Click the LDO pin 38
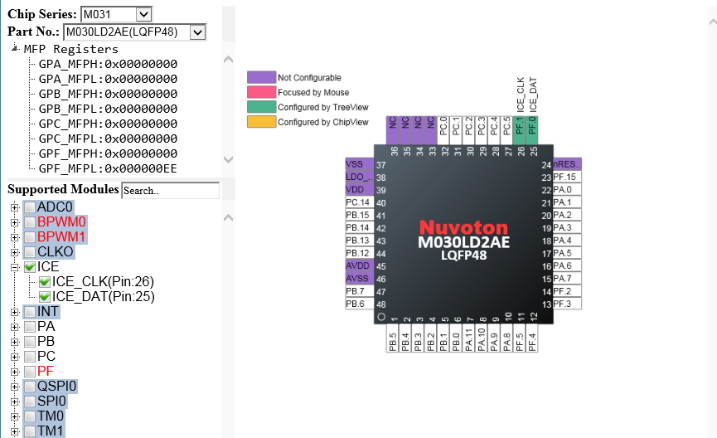717x438 pixels. pos(359,177)
